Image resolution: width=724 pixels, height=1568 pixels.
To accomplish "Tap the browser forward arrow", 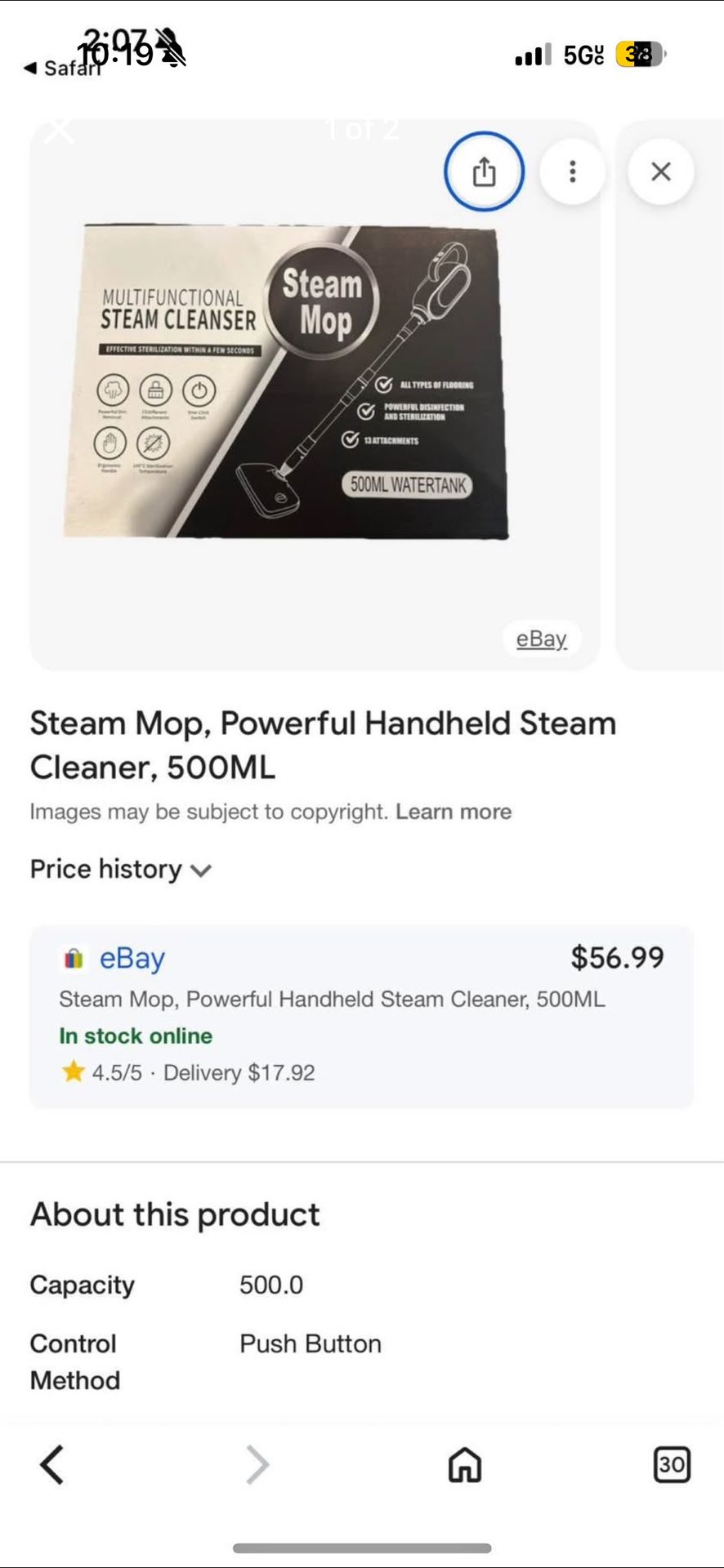I will pyautogui.click(x=257, y=1464).
